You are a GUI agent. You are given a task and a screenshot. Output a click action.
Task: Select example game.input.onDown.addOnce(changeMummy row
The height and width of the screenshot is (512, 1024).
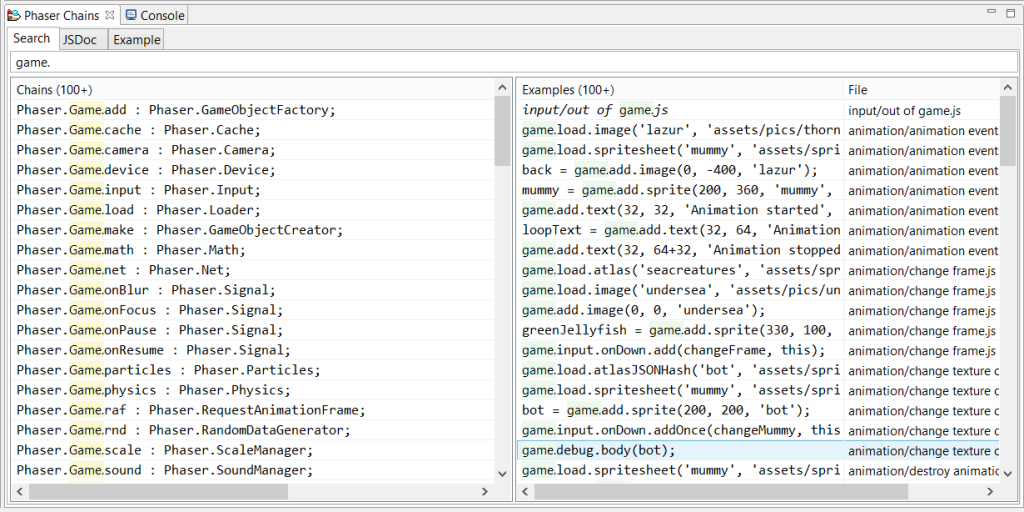pos(758,430)
